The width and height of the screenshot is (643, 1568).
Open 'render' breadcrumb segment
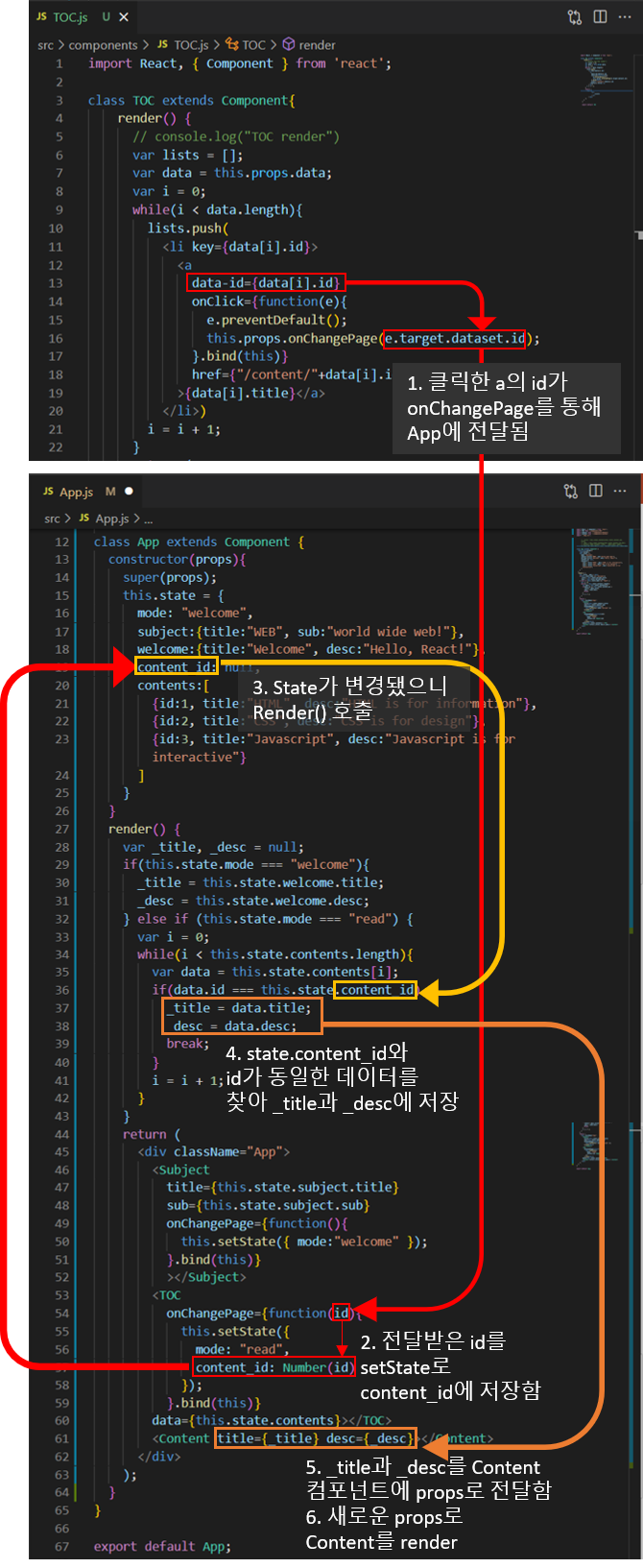pos(317,45)
